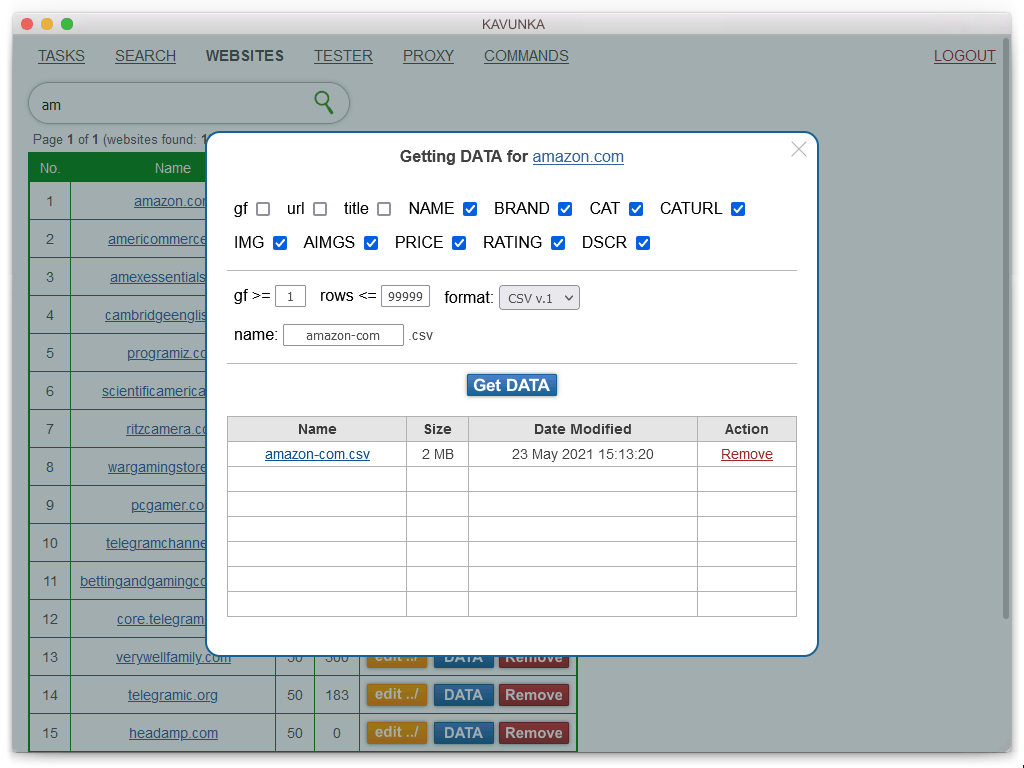Open the americommerce website link
The height and width of the screenshot is (768, 1024).
click(157, 240)
